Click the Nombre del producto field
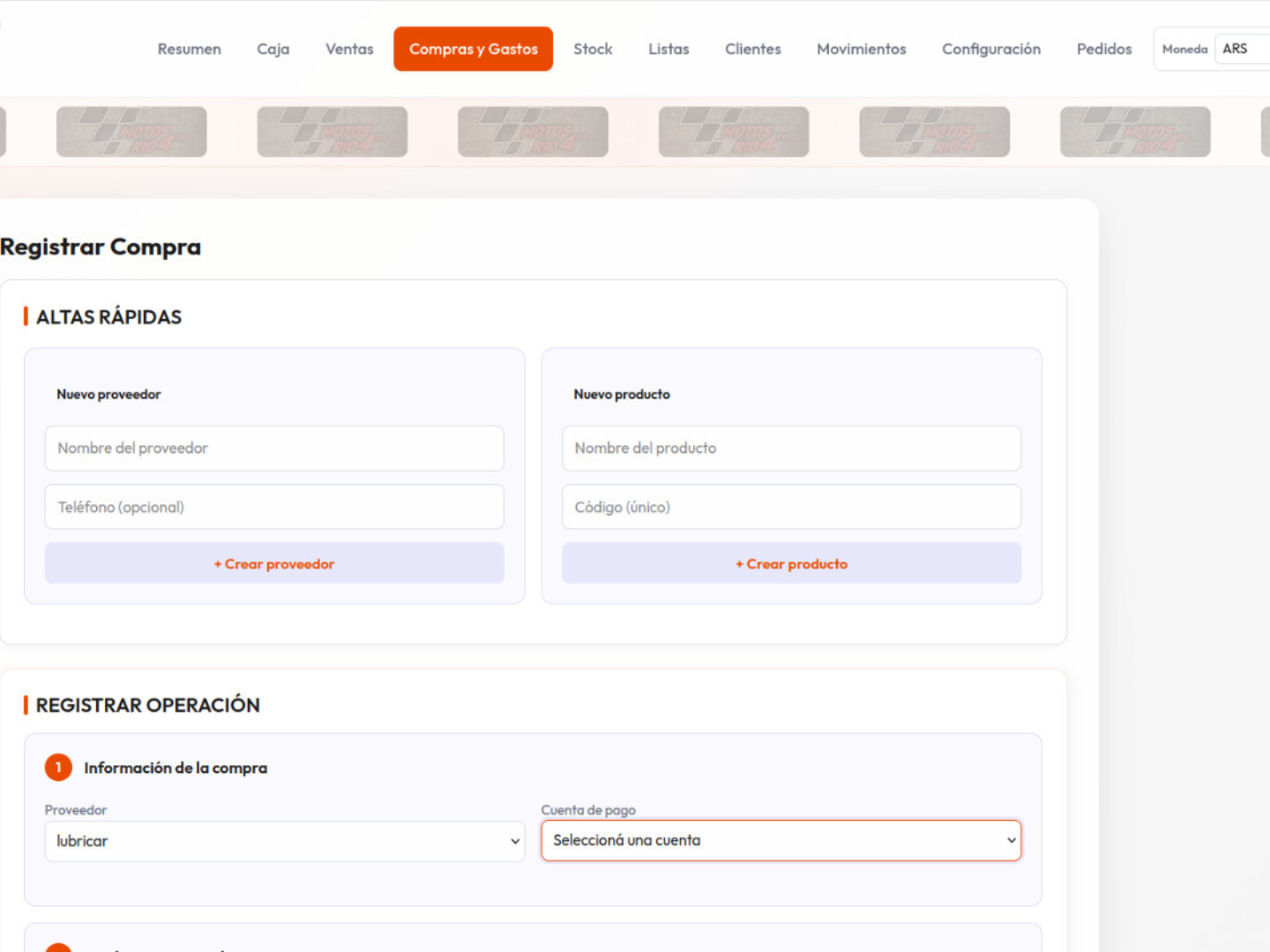Screen dimensions: 1270x952 pyautogui.click(x=791, y=449)
